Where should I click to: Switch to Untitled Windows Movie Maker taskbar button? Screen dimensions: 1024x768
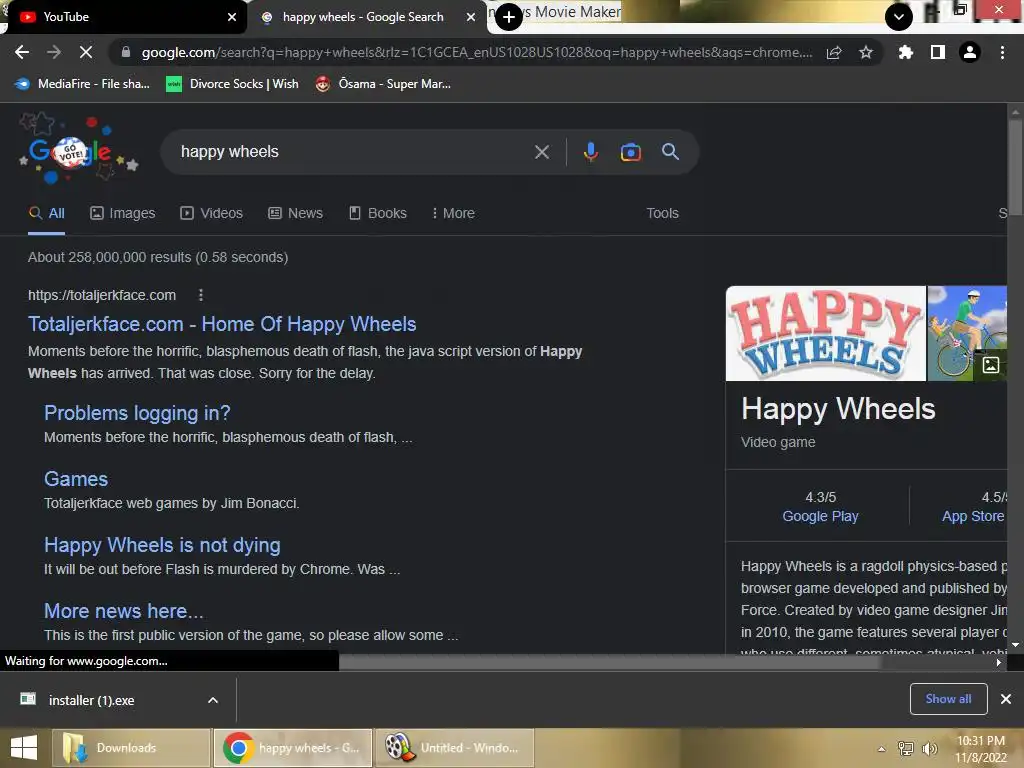click(x=455, y=748)
